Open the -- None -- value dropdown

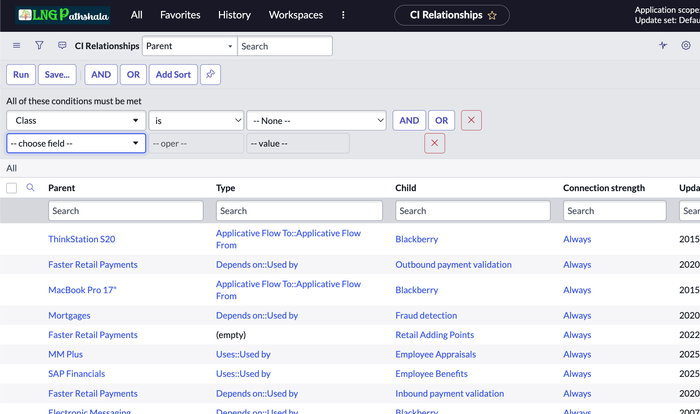[317, 121]
